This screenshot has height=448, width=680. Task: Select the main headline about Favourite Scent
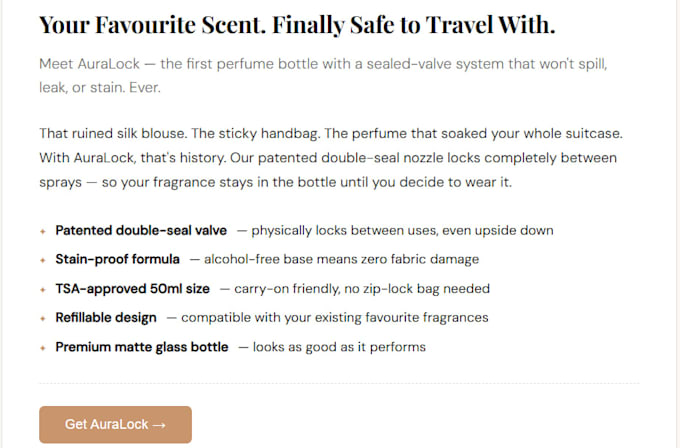pyautogui.click(x=297, y=25)
